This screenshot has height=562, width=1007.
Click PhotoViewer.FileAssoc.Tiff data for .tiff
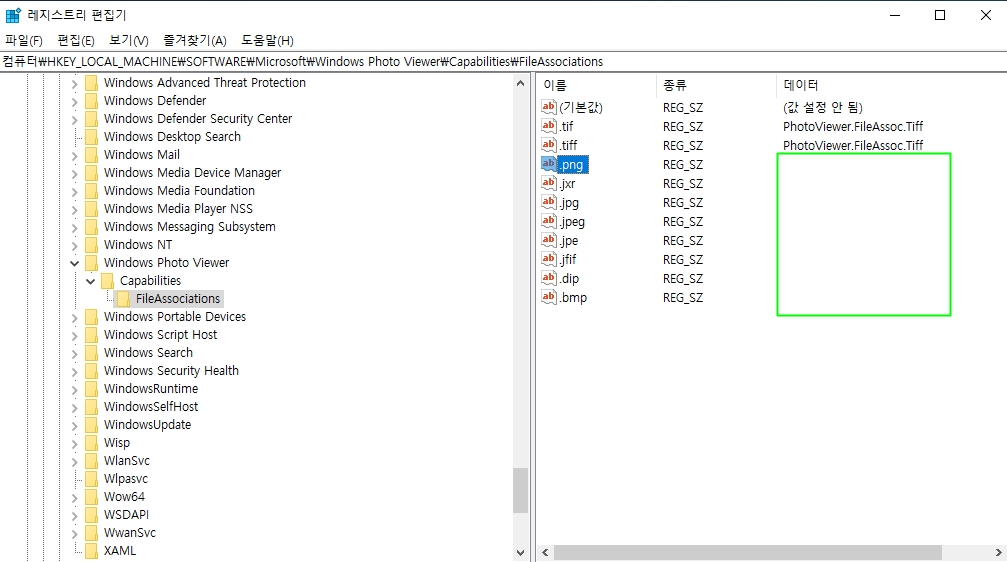click(x=853, y=145)
